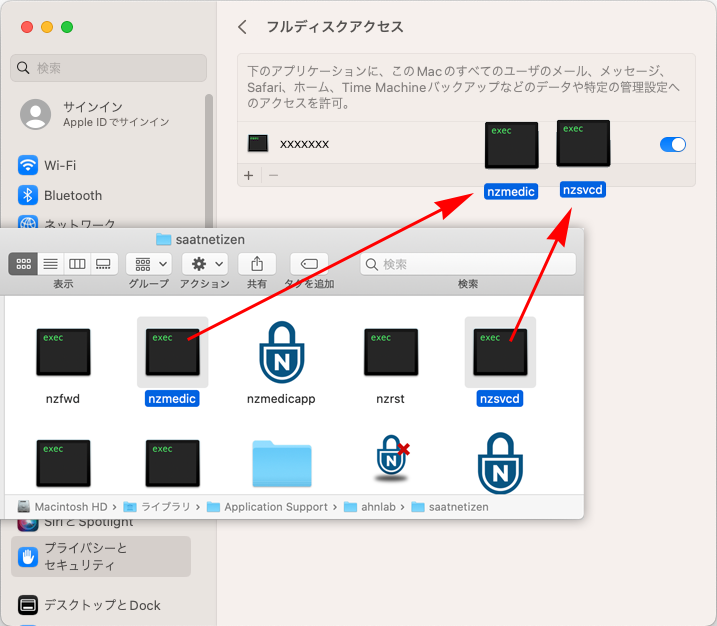Click the タグを追加 tag button
The width and height of the screenshot is (717, 626).
pyautogui.click(x=309, y=264)
